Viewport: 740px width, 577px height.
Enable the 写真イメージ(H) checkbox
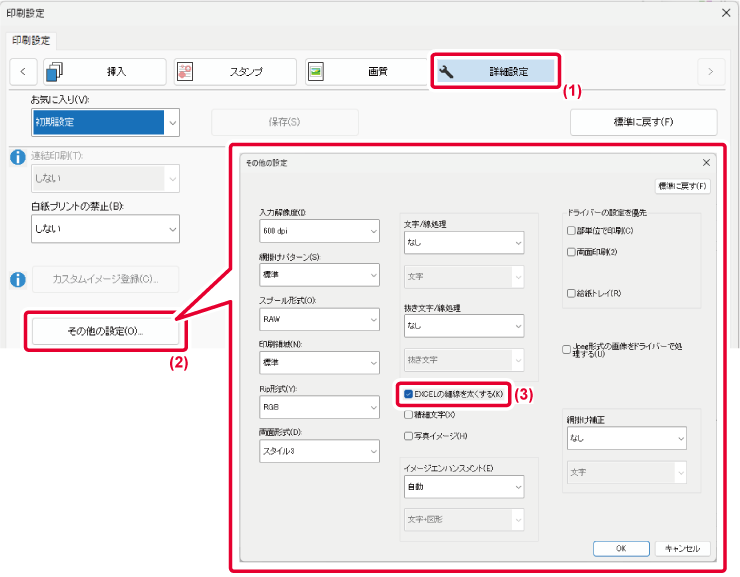[x=408, y=436]
